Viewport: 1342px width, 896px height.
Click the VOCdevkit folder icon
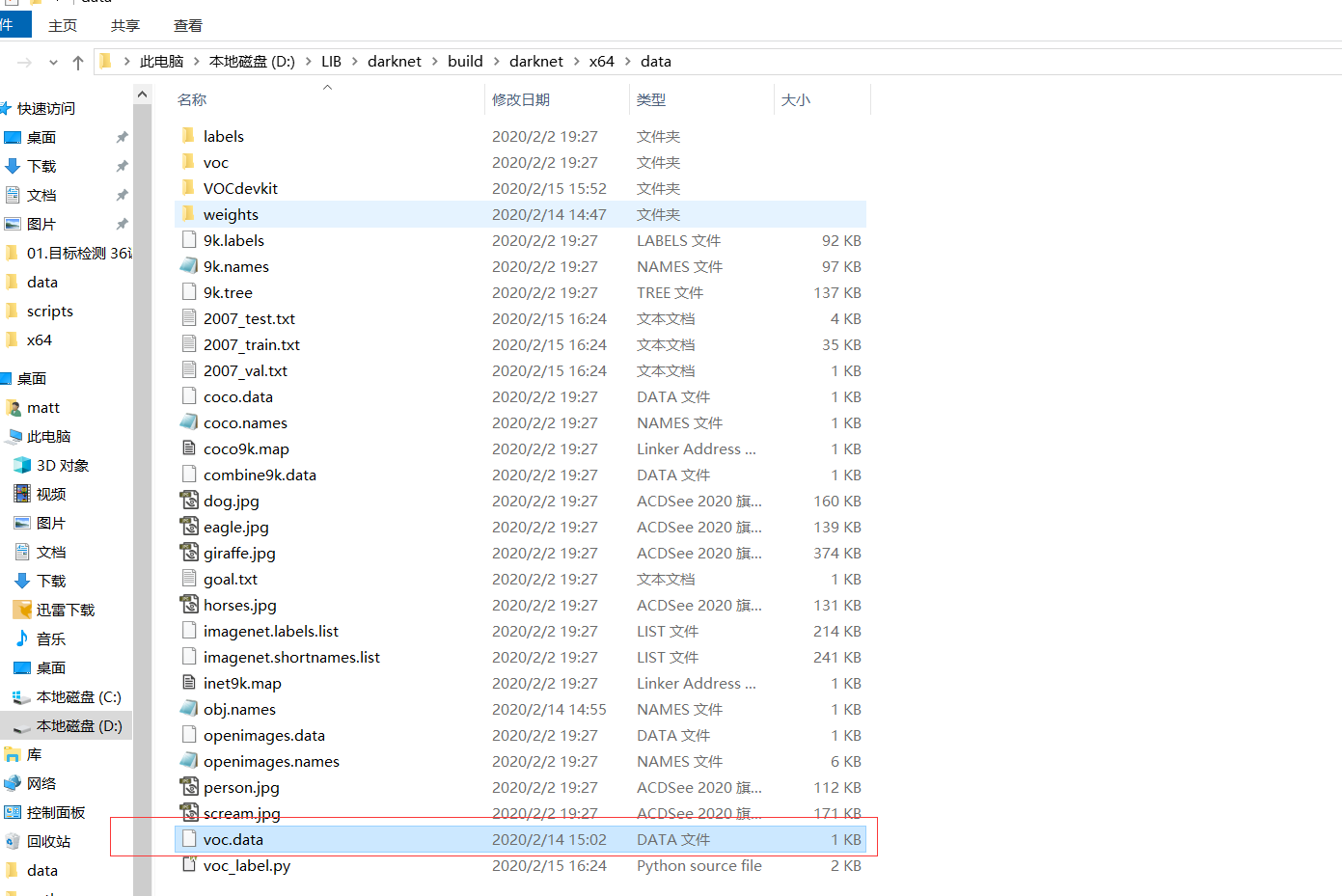189,188
